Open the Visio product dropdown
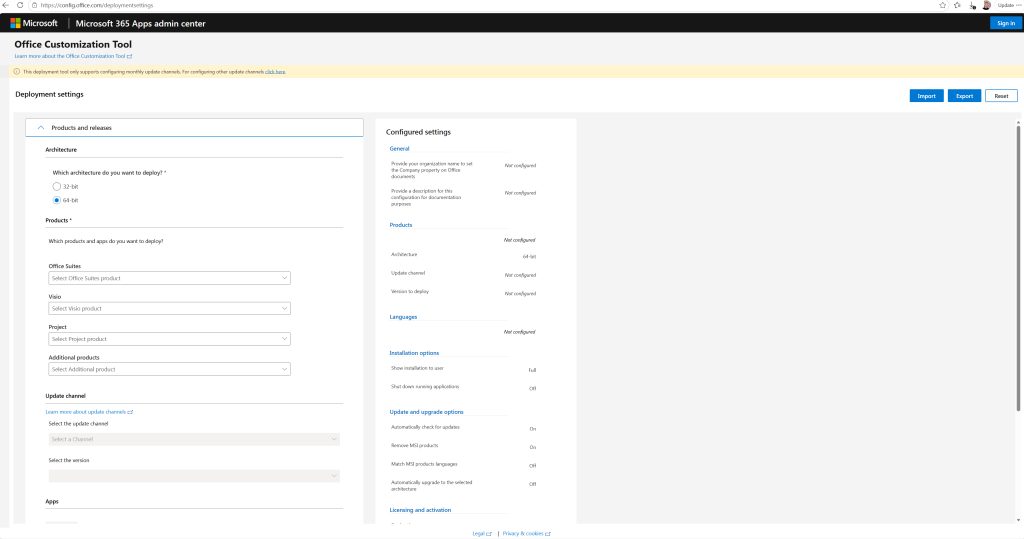The image size is (1024, 539). click(169, 308)
